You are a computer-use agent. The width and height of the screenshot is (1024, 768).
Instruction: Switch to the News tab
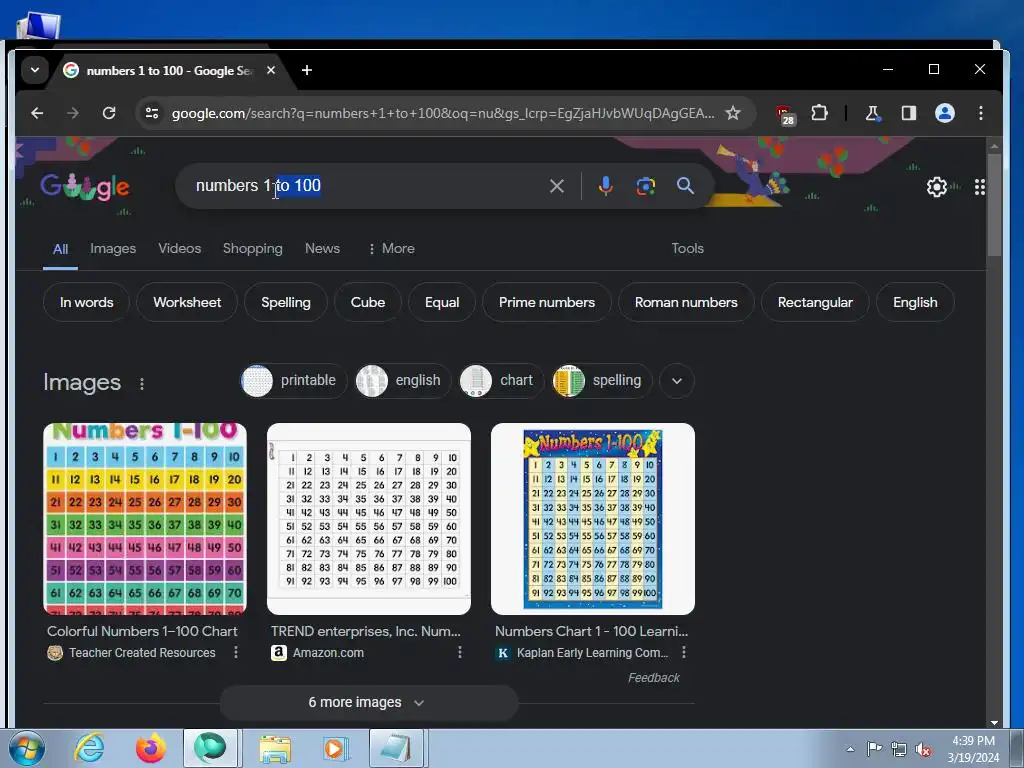click(x=323, y=249)
